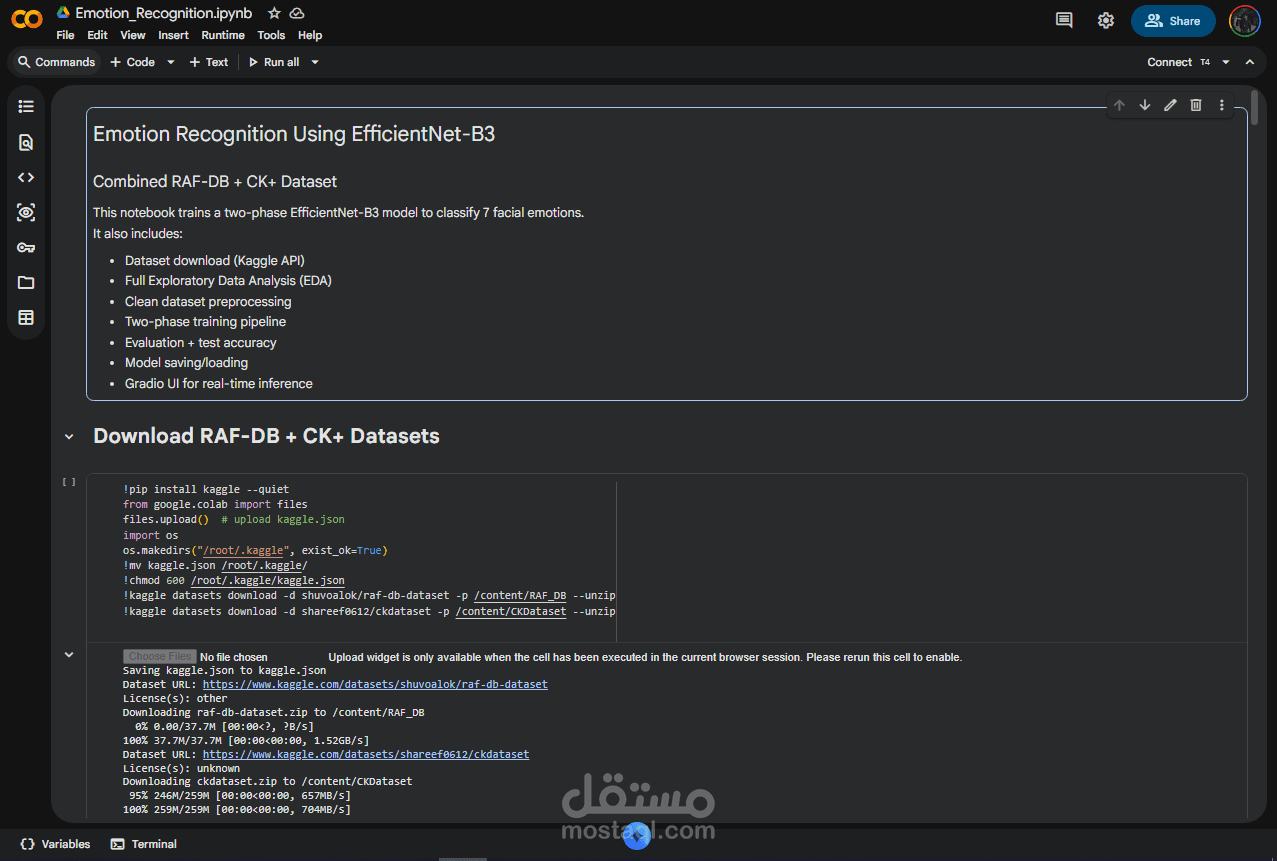
Task: Open the Terminal panel
Action: tap(144, 844)
